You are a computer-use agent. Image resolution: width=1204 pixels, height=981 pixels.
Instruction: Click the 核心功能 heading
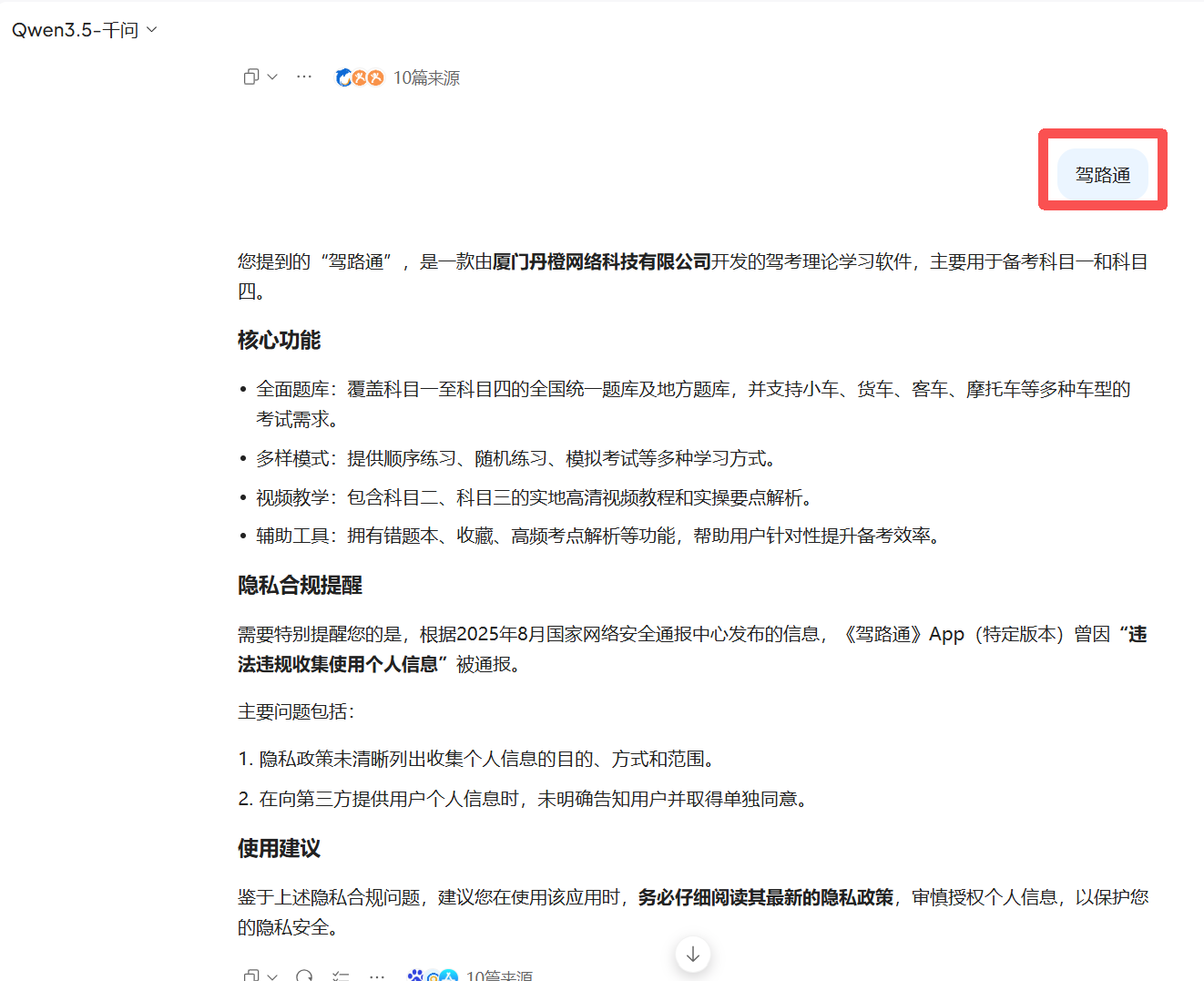[x=280, y=341]
